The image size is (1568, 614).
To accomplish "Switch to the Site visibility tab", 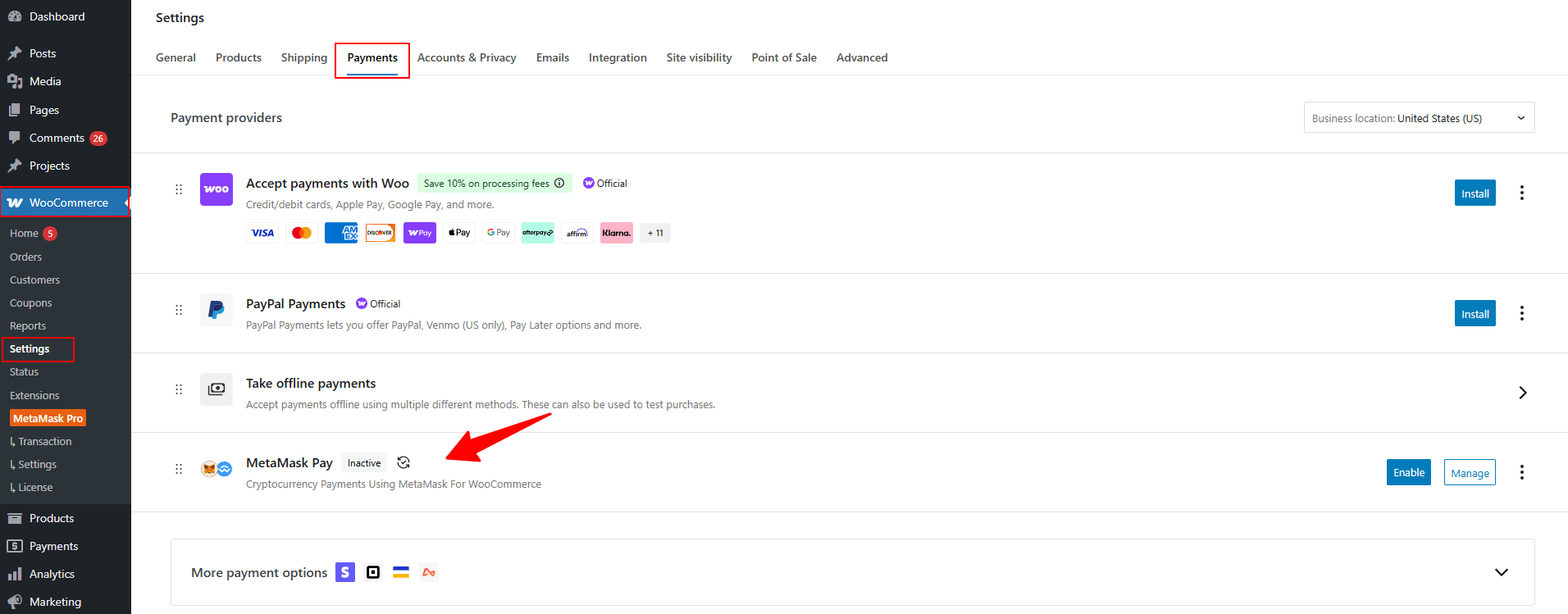I will (700, 57).
